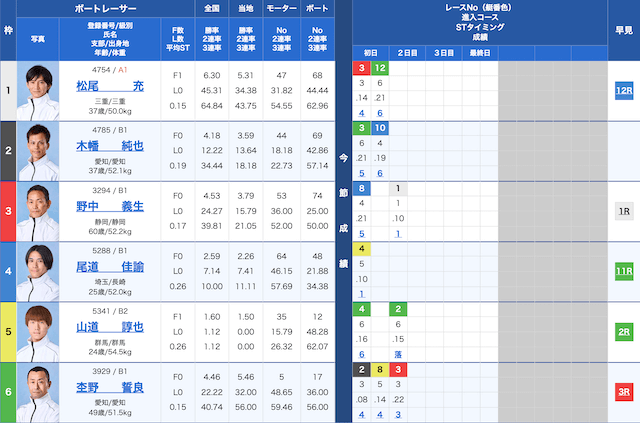Open the red 3R race badge

click(x=624, y=392)
